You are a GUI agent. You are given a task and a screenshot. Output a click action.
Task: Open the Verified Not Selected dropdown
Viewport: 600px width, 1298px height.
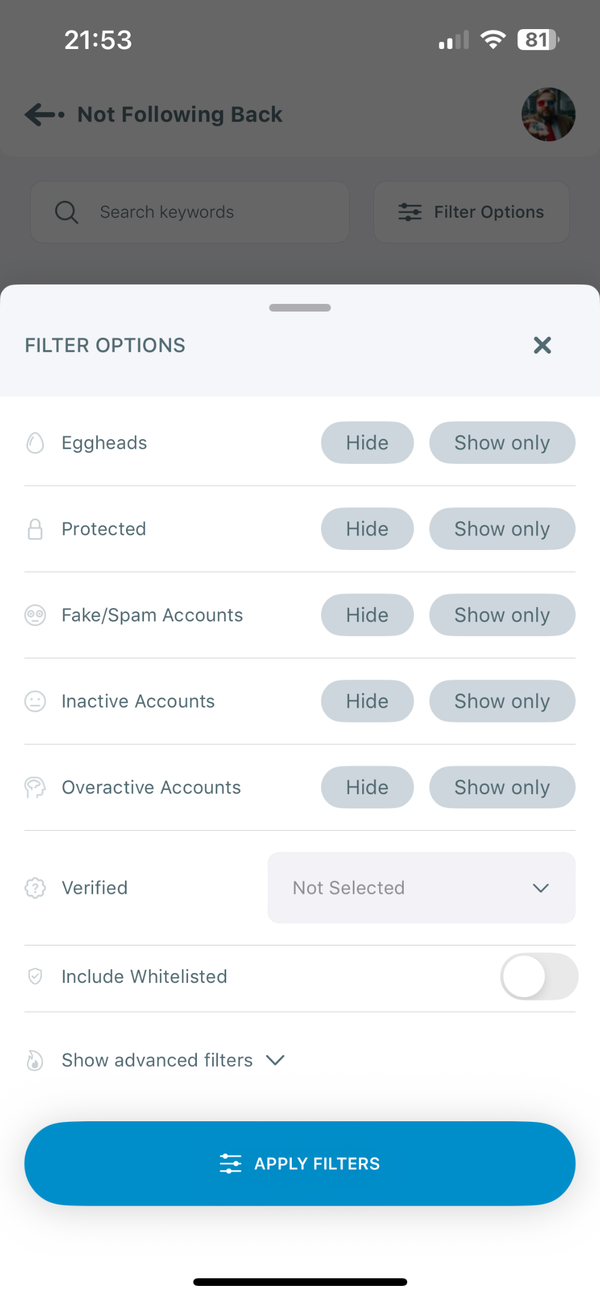421,887
